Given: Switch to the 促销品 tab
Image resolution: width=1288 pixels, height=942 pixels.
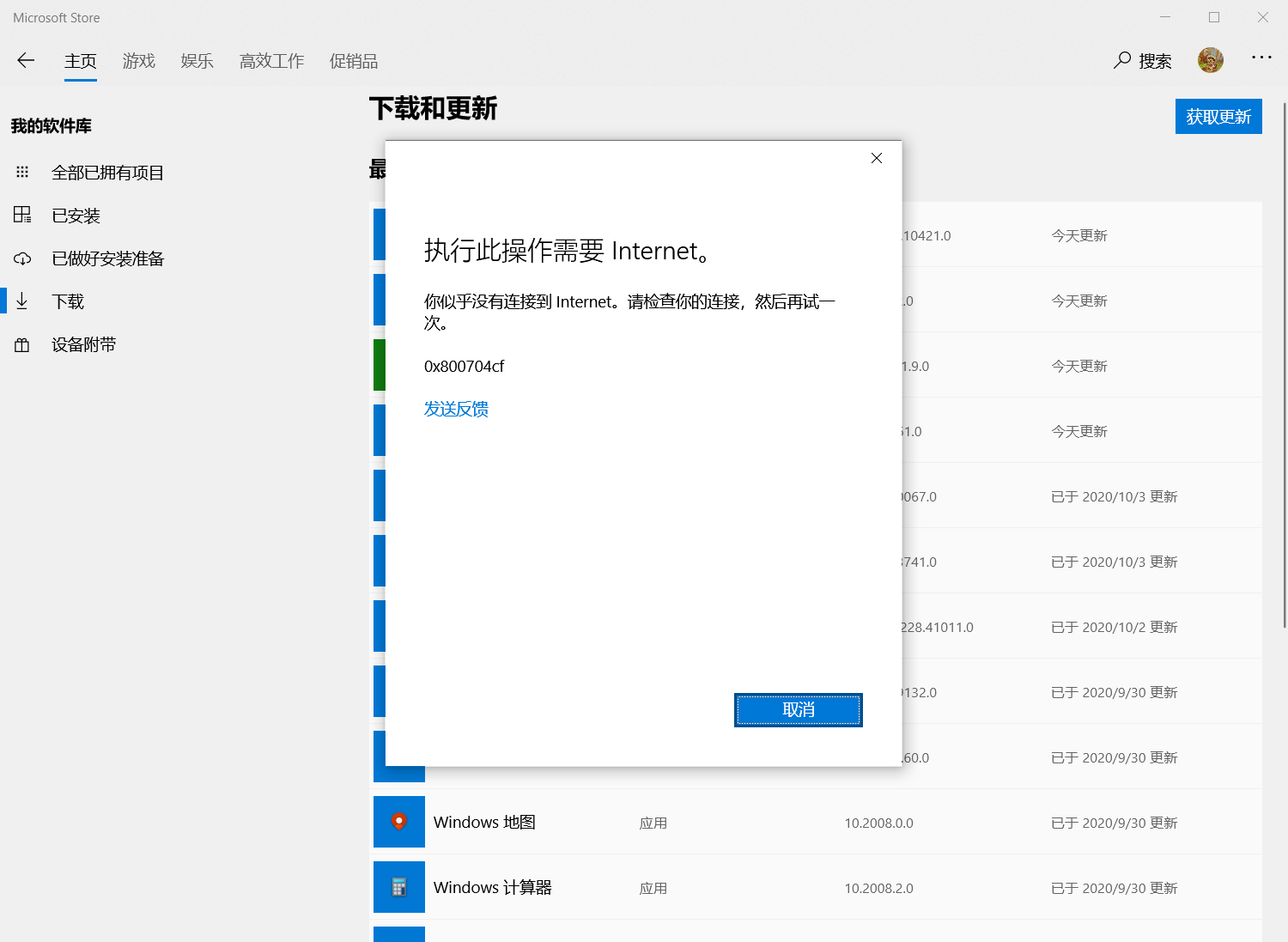Looking at the screenshot, I should click(x=354, y=61).
